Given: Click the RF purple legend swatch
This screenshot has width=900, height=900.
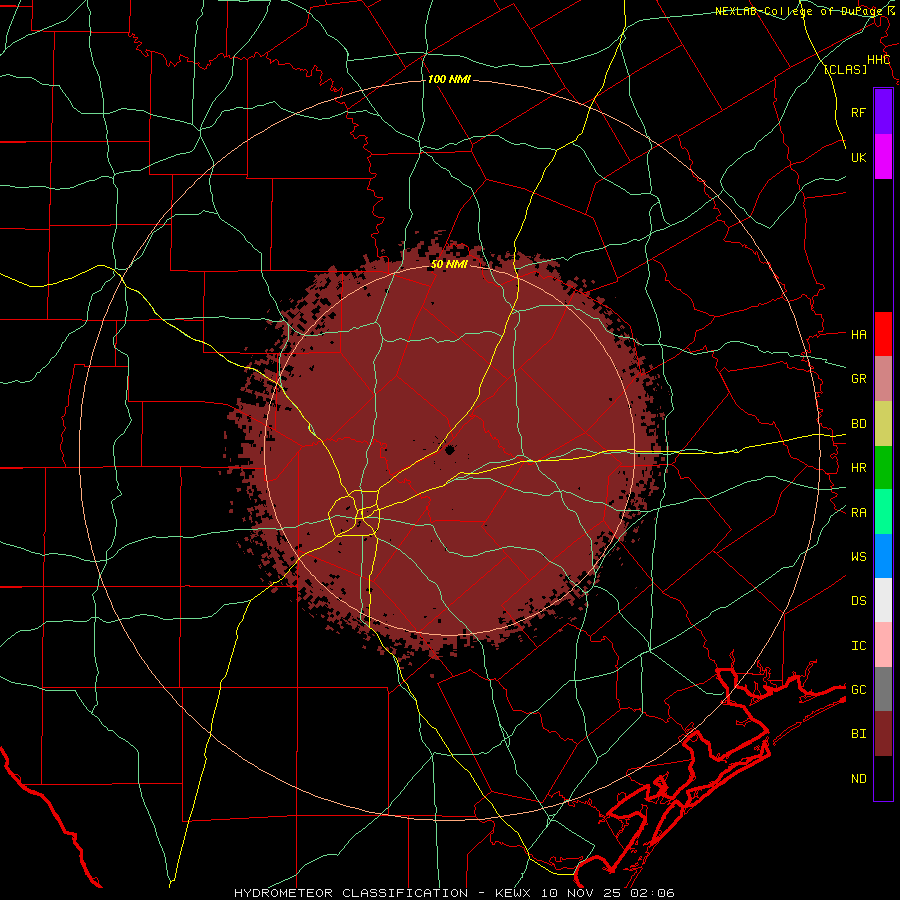Looking at the screenshot, I should click(x=883, y=112).
